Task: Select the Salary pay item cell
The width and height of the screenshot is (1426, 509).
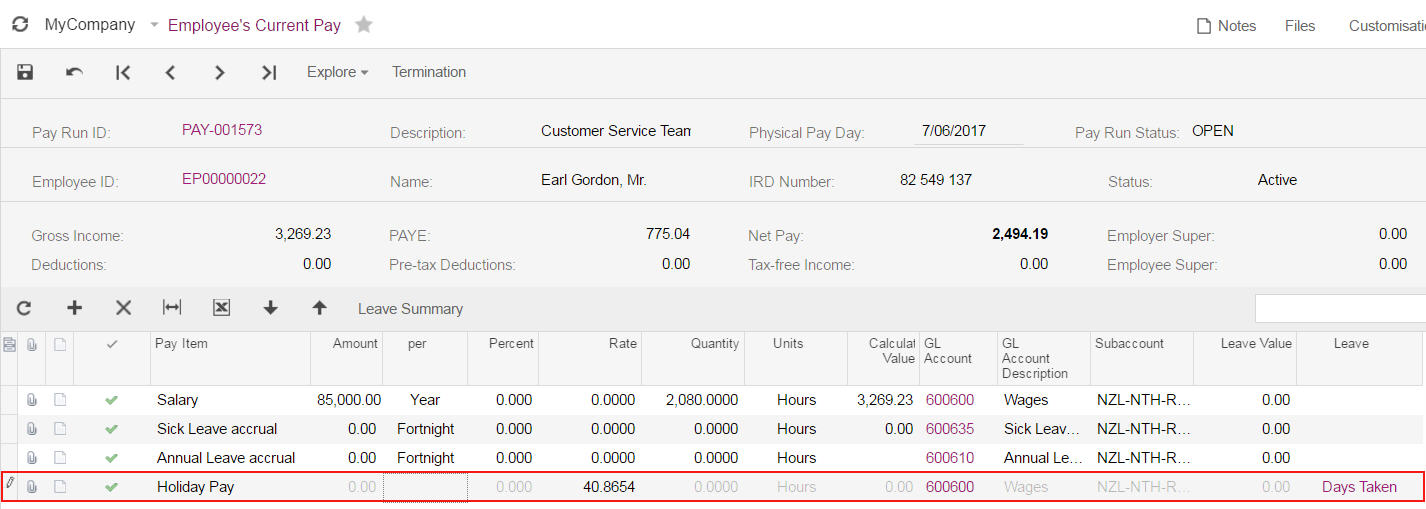Action: pyautogui.click(x=229, y=400)
